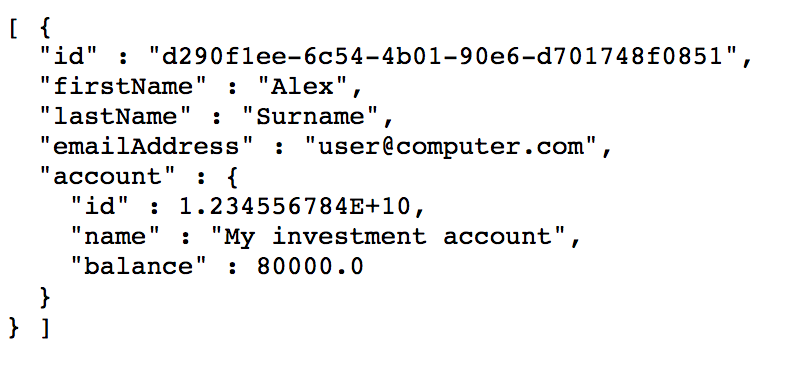Viewport: 790px width, 368px height.
Task: Click the opening brace after "account"
Action: point(231,177)
